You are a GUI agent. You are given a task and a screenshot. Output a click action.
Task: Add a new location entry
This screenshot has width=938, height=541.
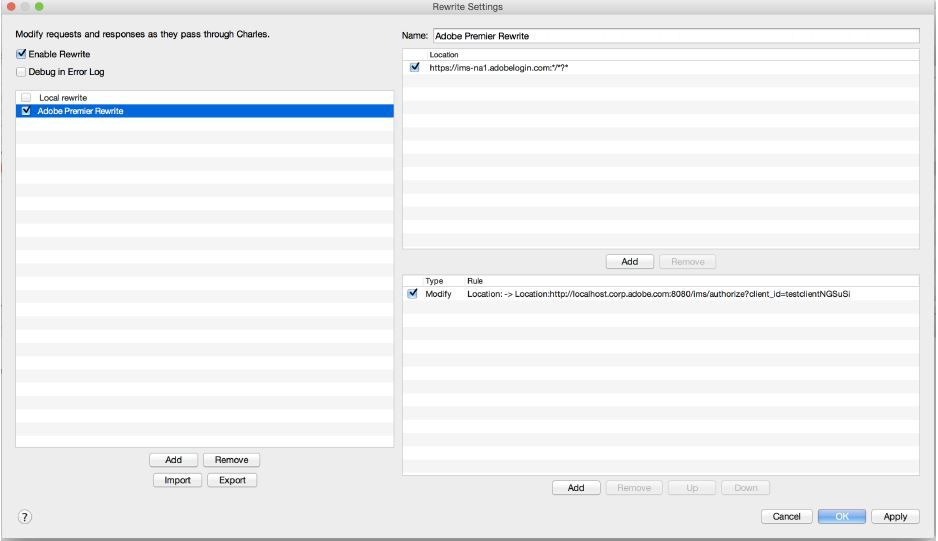click(x=629, y=262)
